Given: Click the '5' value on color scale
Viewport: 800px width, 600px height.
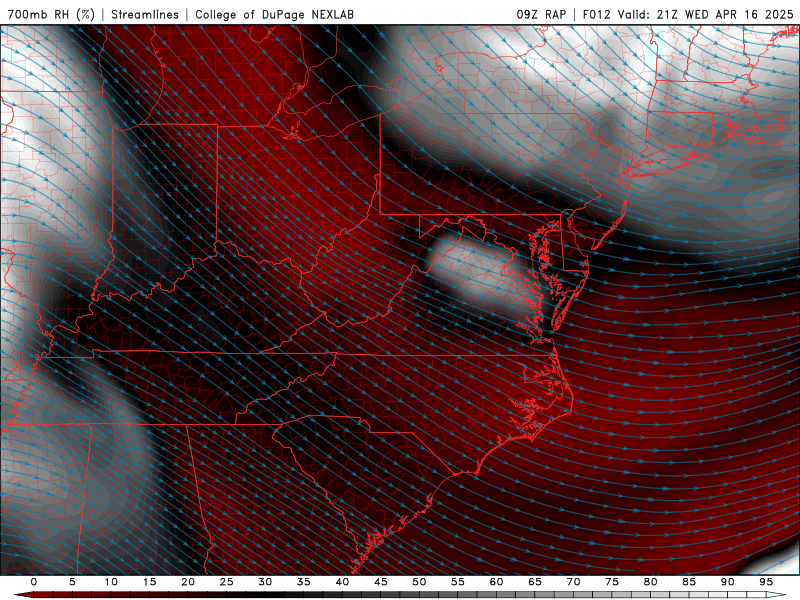Looking at the screenshot, I should pos(72,582).
